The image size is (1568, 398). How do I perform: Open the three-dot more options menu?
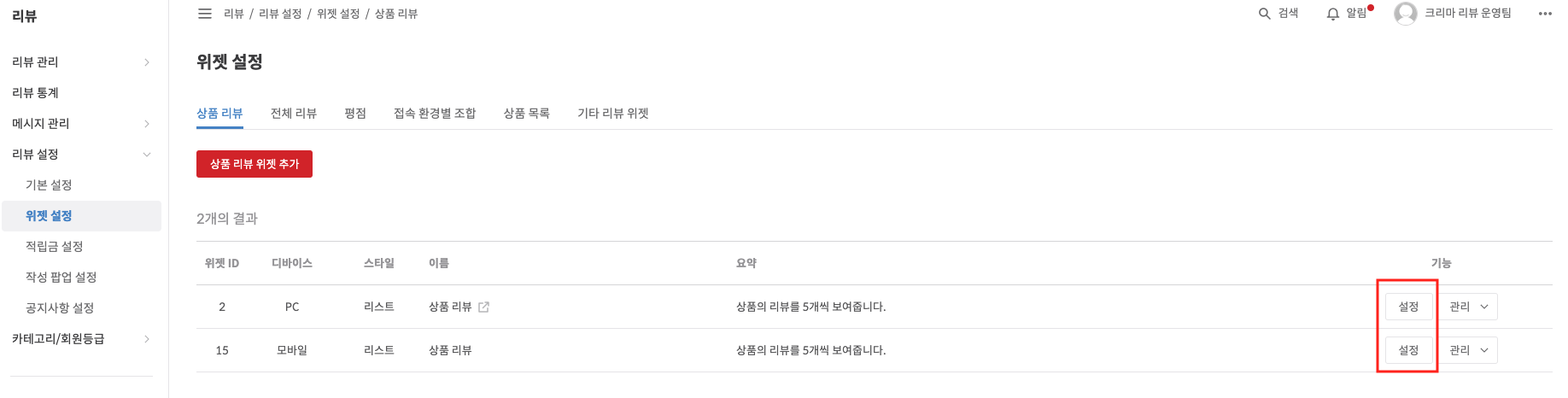(x=1544, y=14)
